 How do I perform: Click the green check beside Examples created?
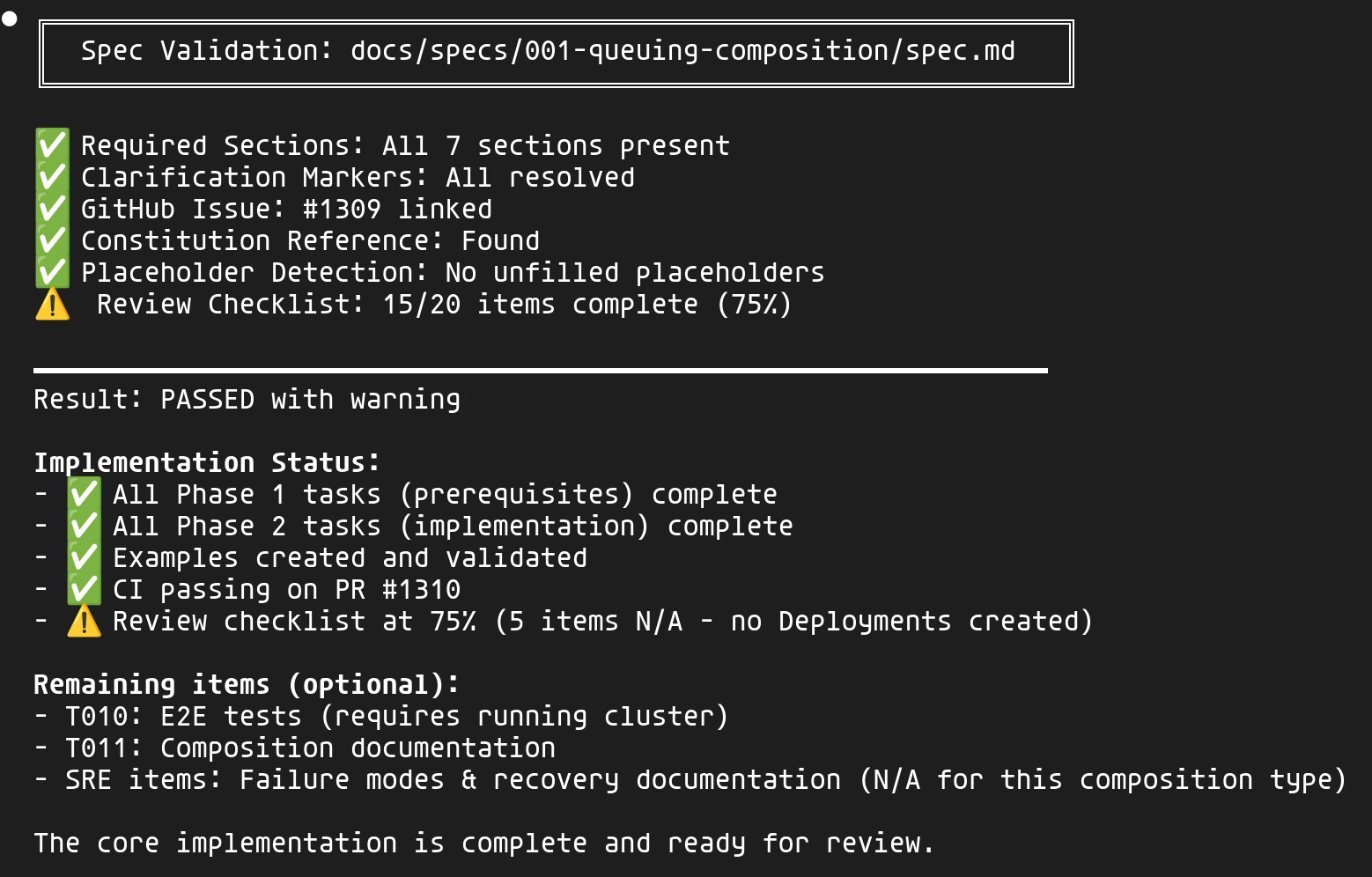tap(84, 557)
